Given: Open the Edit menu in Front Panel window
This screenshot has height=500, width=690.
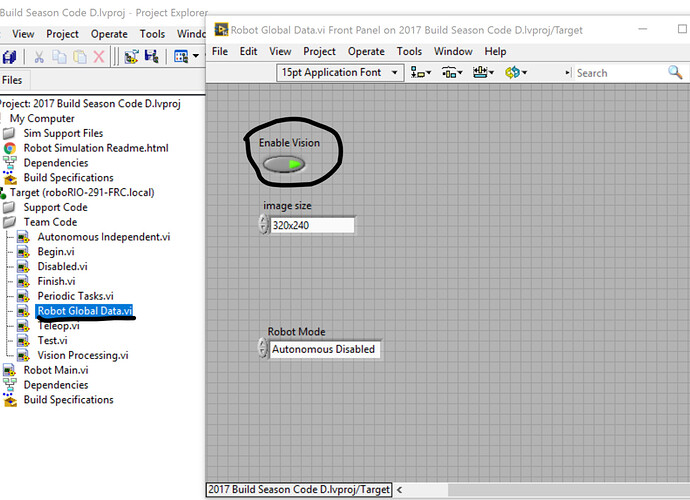Looking at the screenshot, I should pos(249,51).
